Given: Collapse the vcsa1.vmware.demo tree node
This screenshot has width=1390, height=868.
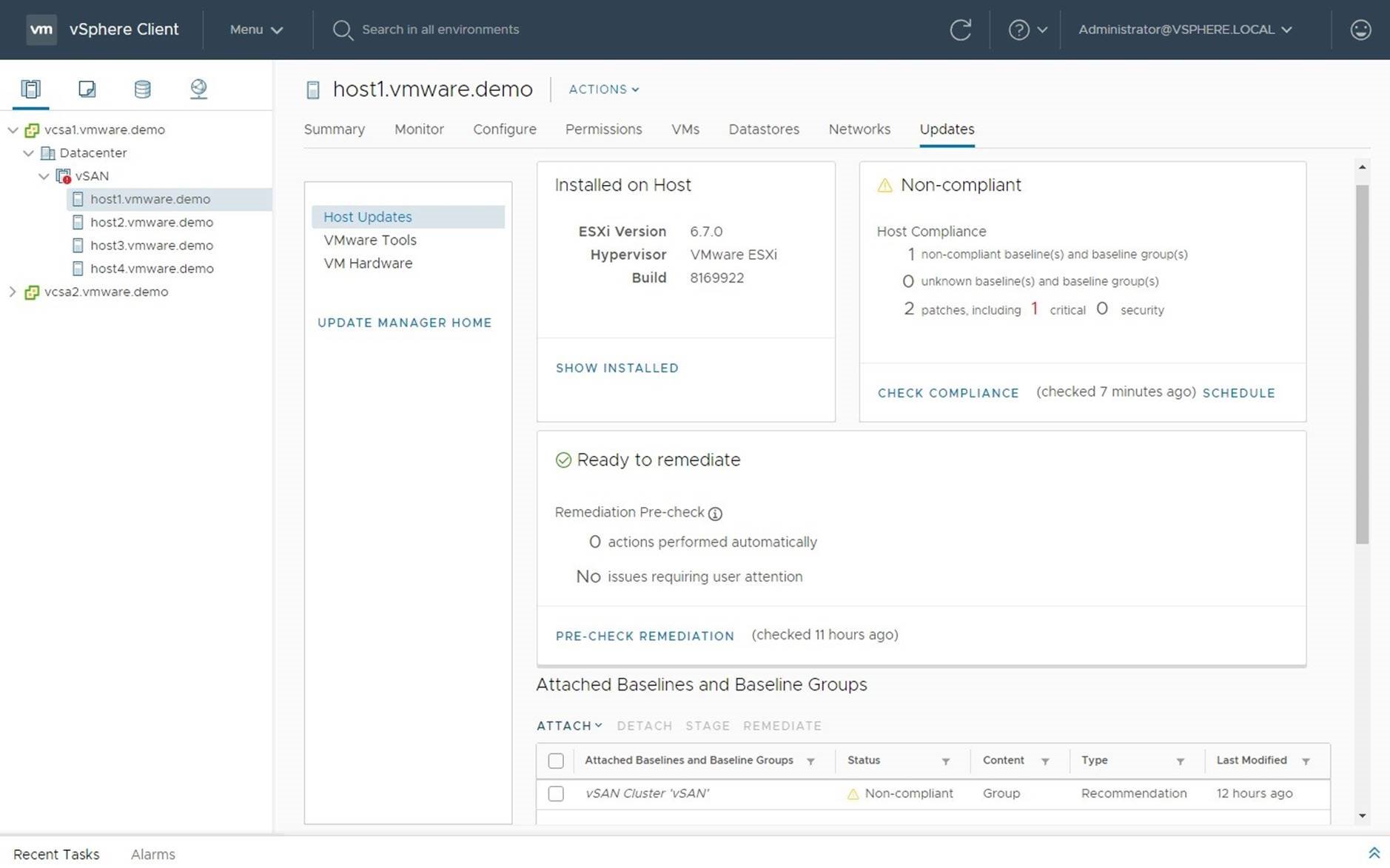Looking at the screenshot, I should pos(13,129).
